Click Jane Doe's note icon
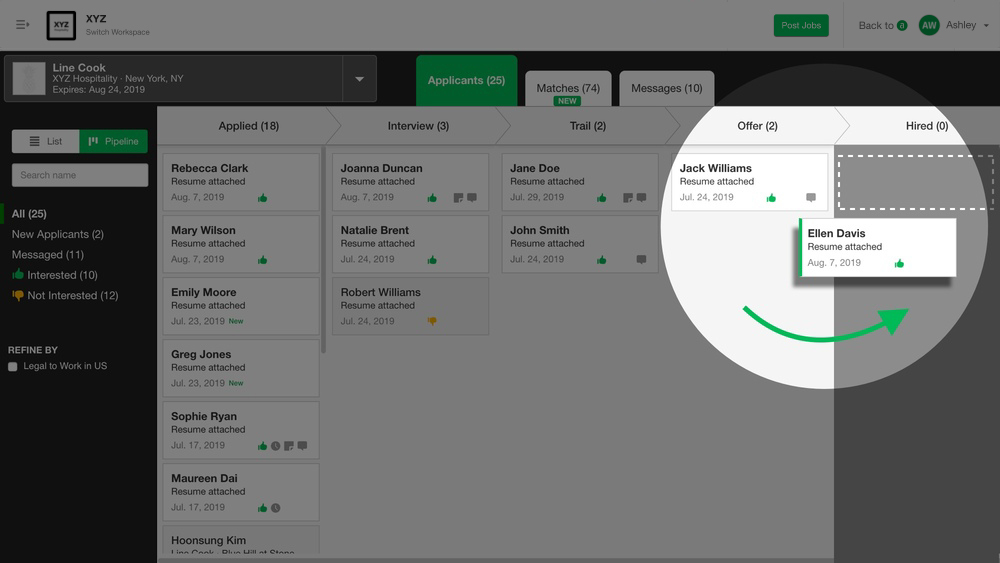 (x=628, y=198)
